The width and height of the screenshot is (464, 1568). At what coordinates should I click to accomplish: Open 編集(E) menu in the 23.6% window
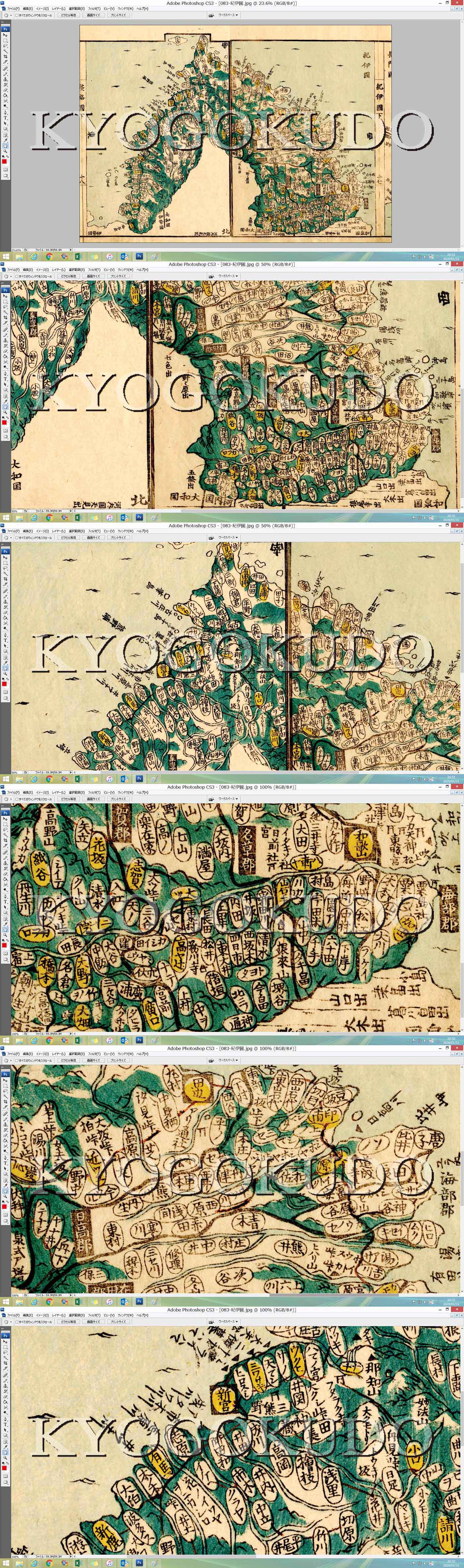coord(28,9)
